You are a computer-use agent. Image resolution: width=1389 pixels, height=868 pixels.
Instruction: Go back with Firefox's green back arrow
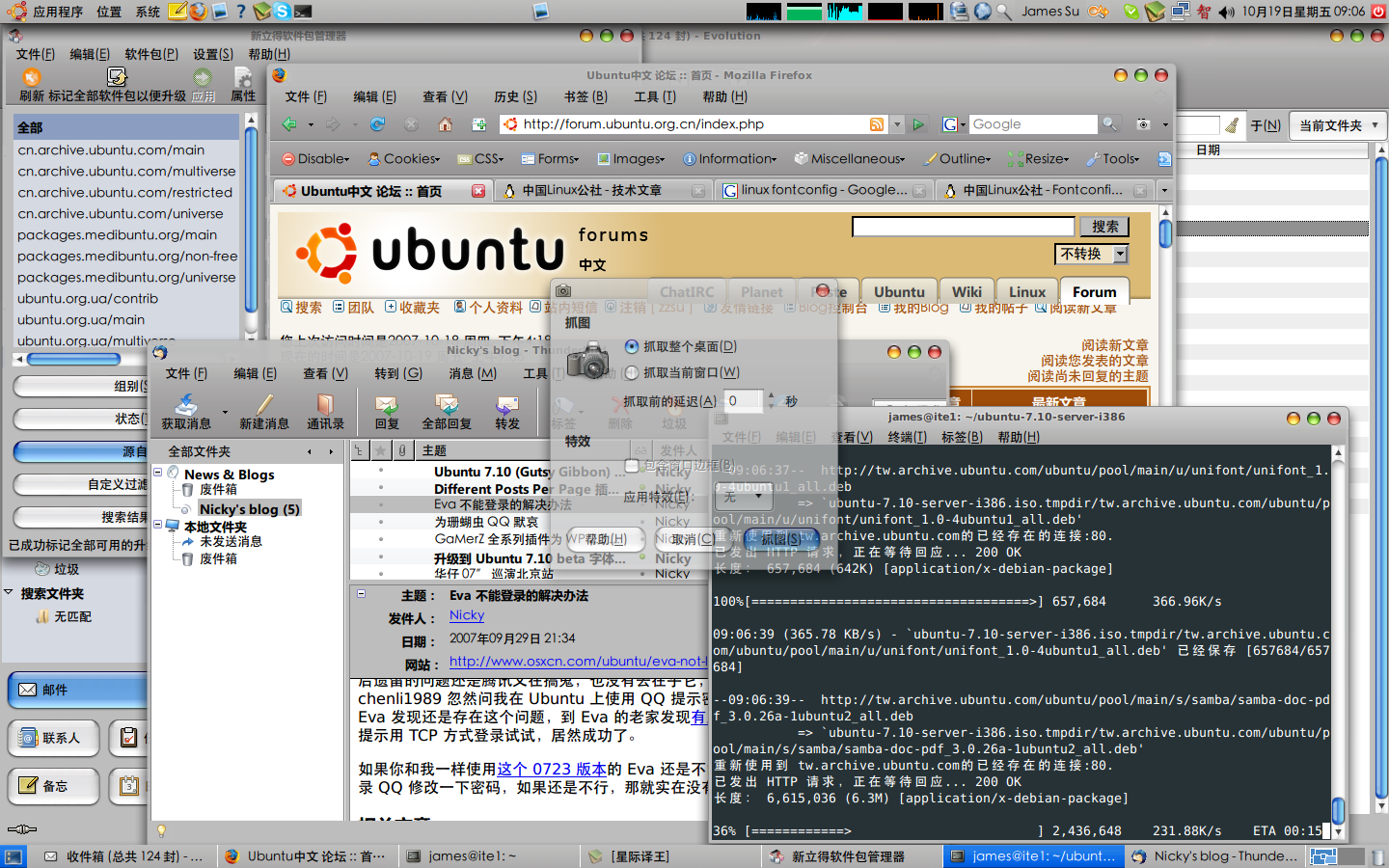point(289,124)
